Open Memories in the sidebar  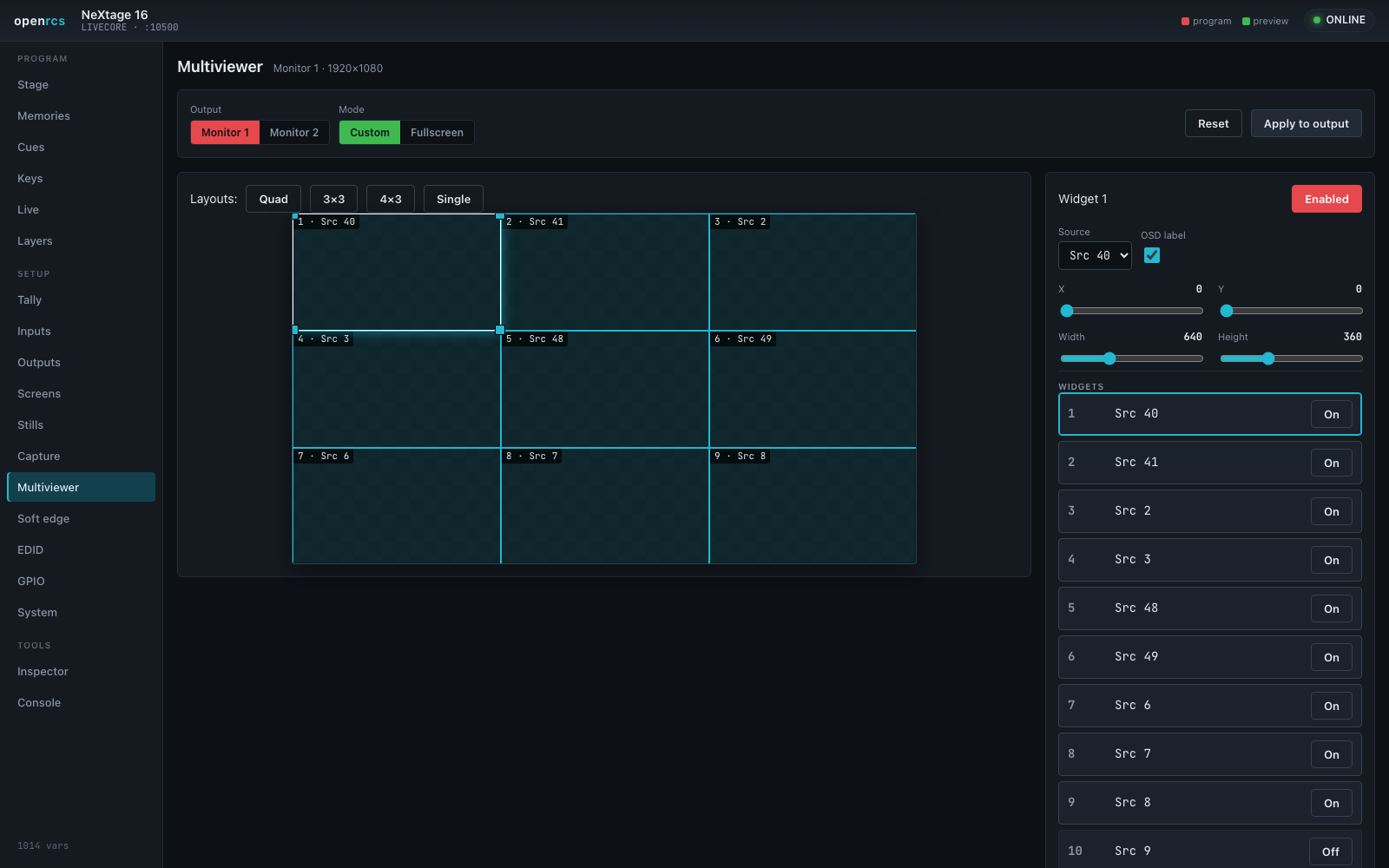coord(81,115)
